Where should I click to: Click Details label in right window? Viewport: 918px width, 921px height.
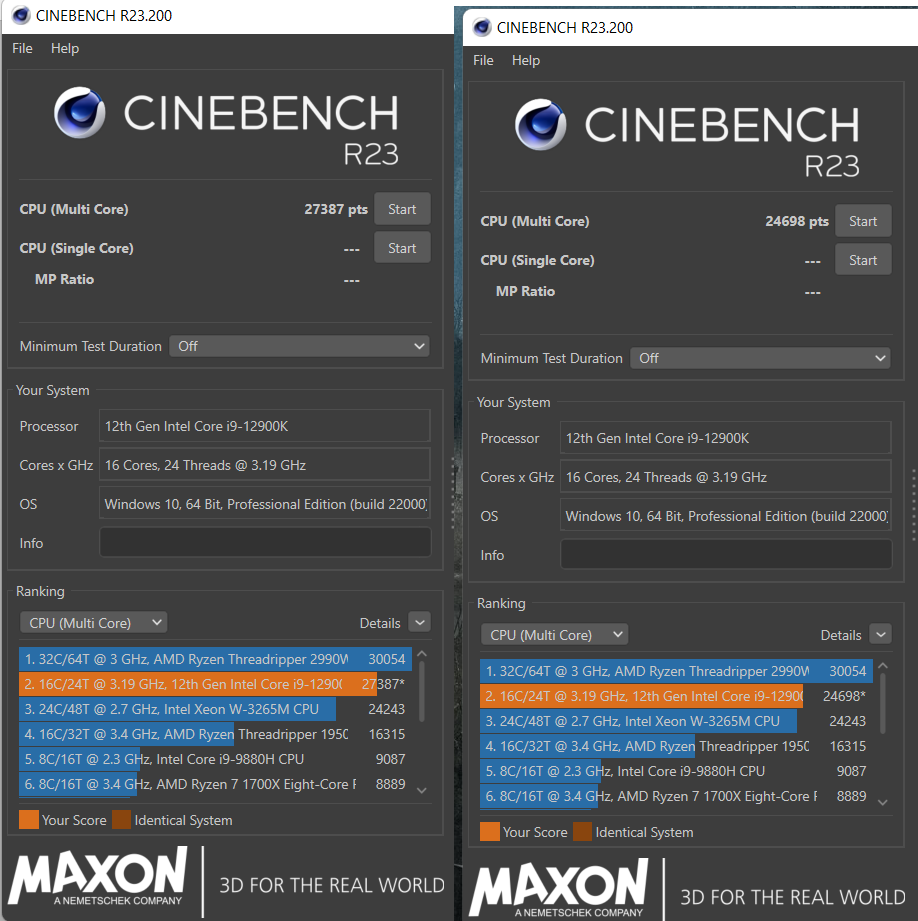click(841, 635)
